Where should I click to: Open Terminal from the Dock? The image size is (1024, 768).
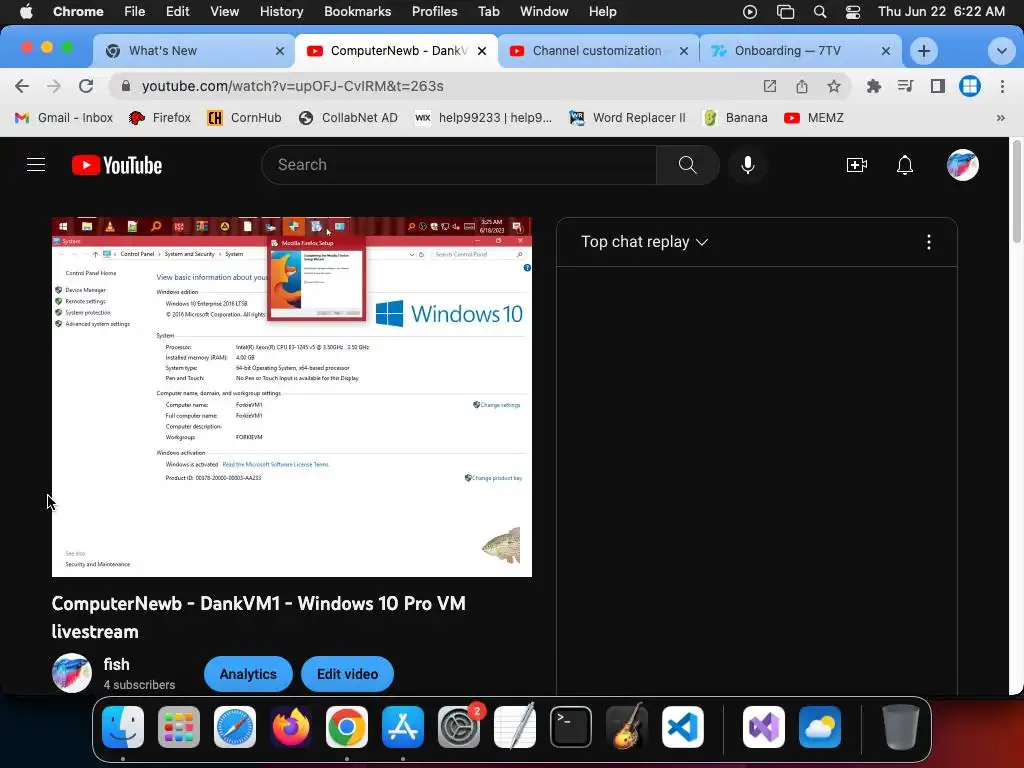click(x=571, y=727)
